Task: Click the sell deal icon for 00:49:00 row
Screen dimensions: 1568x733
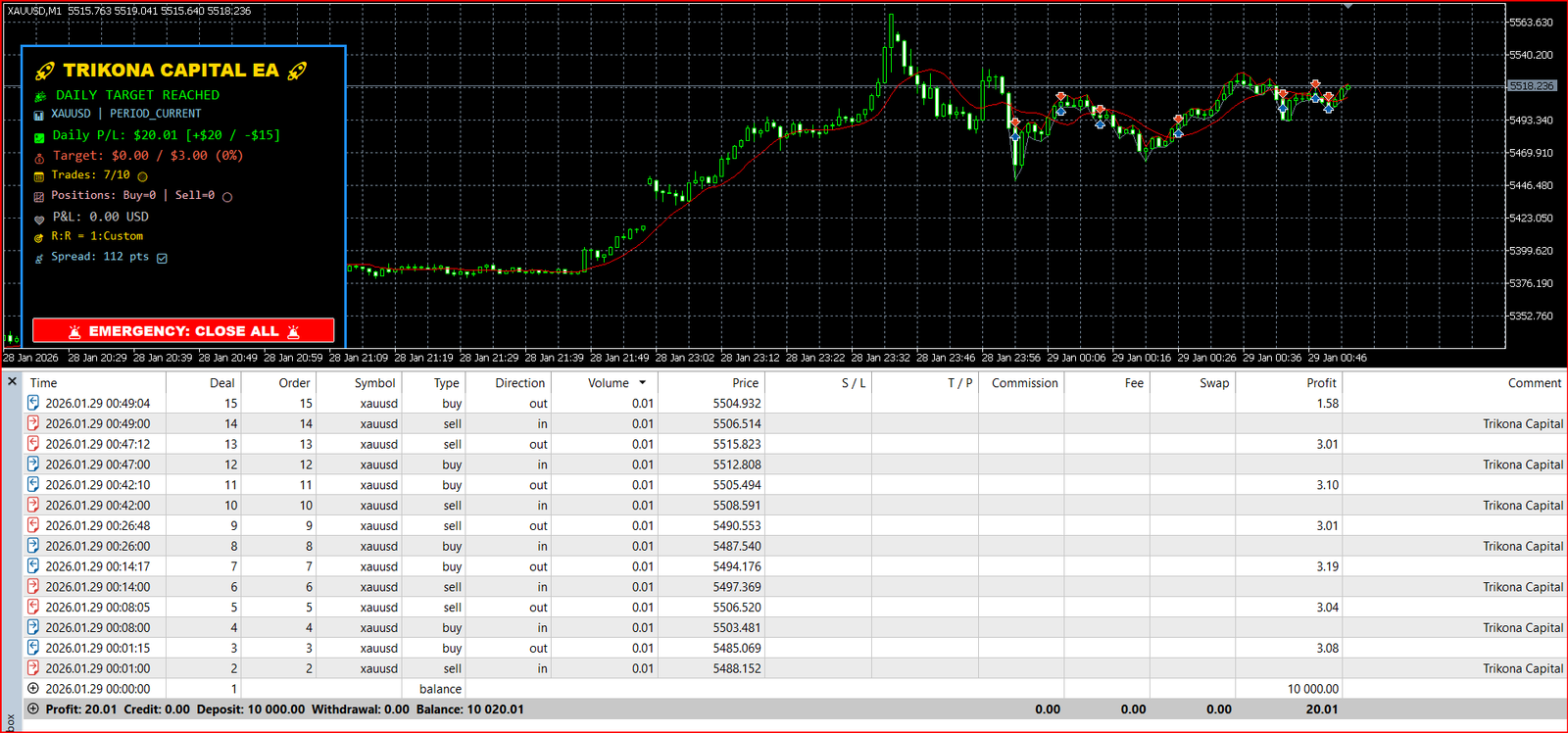Action: tap(33, 423)
